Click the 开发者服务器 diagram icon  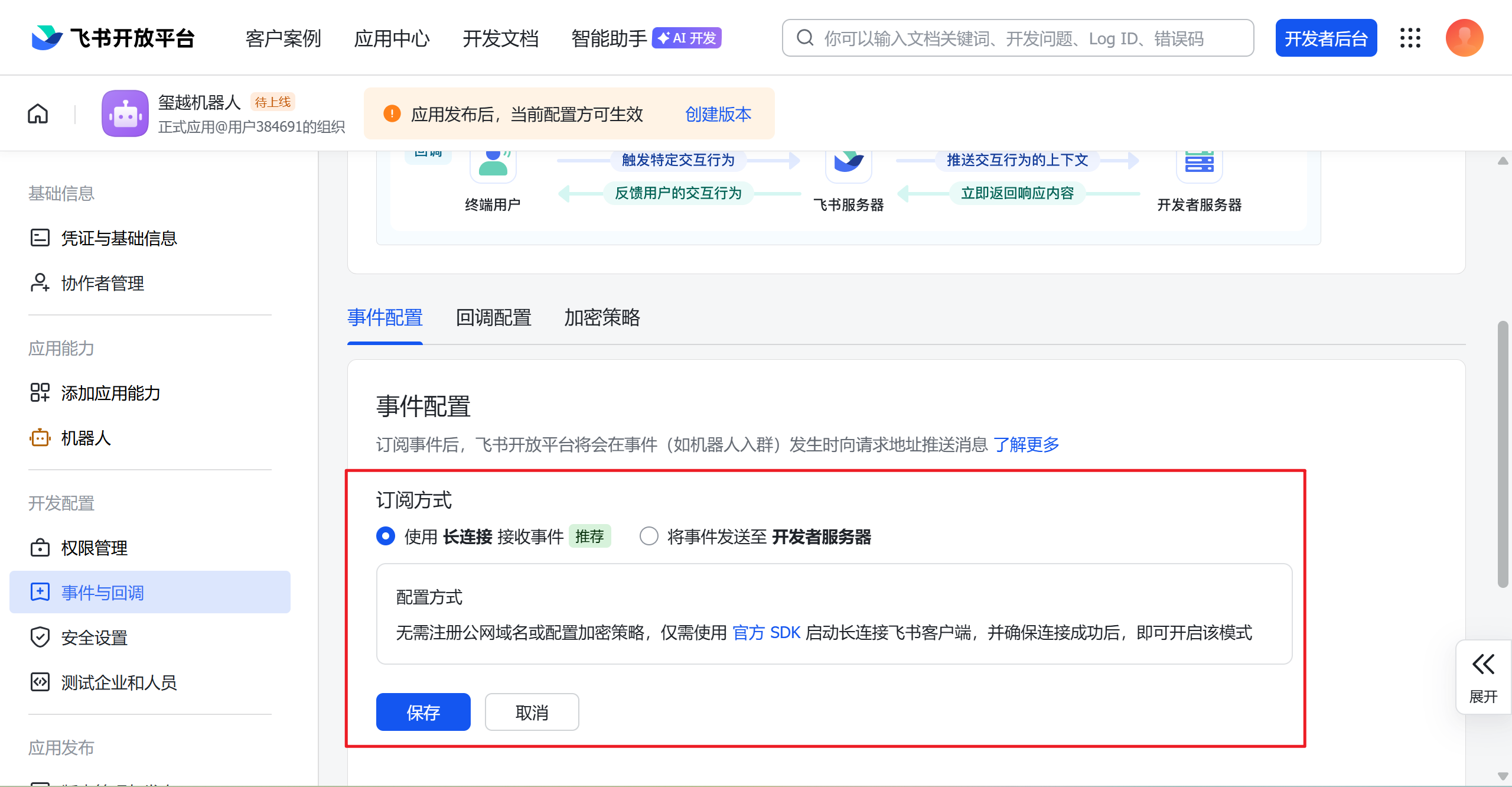(1200, 165)
